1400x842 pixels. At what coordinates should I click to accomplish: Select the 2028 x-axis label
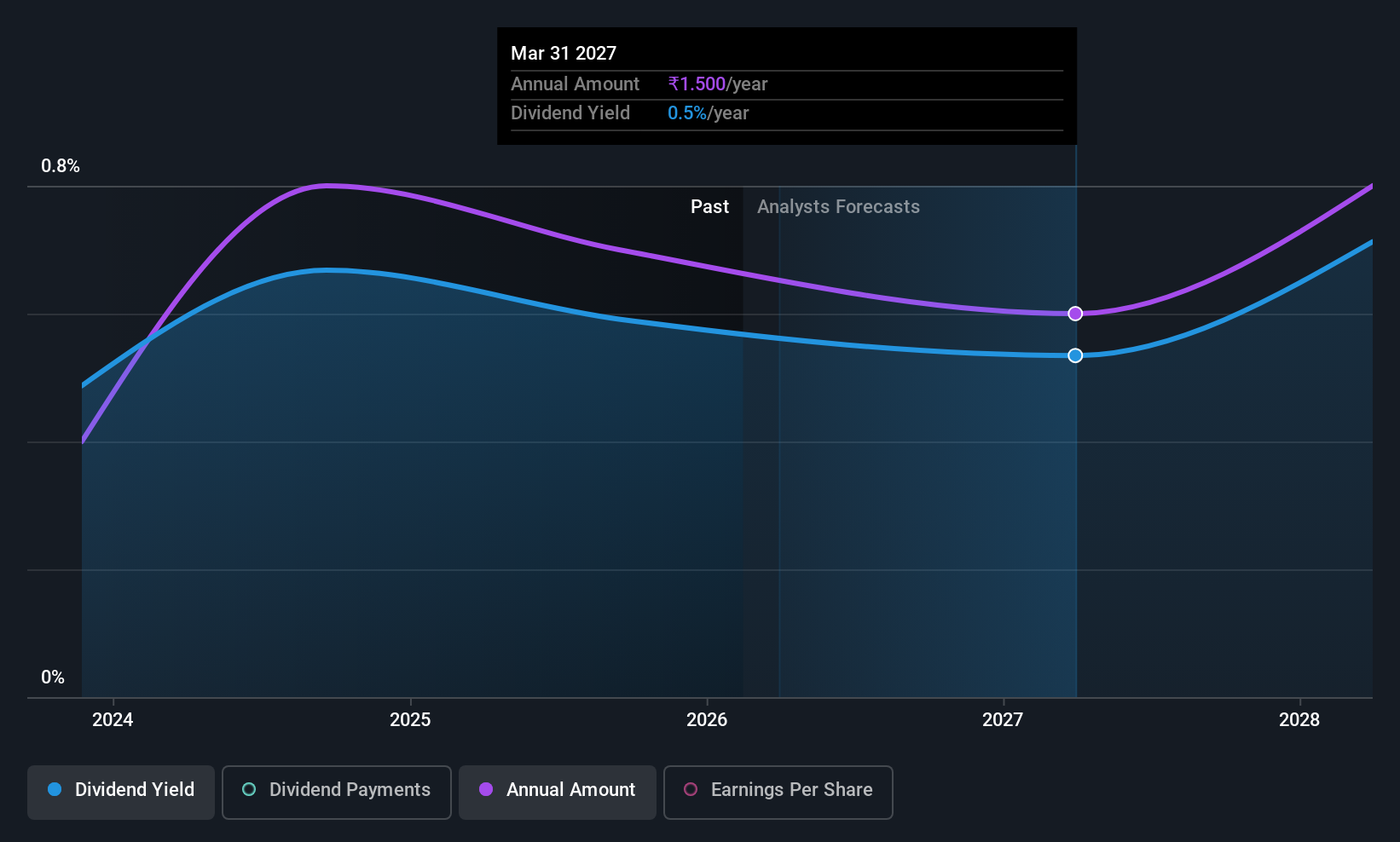point(1299,719)
